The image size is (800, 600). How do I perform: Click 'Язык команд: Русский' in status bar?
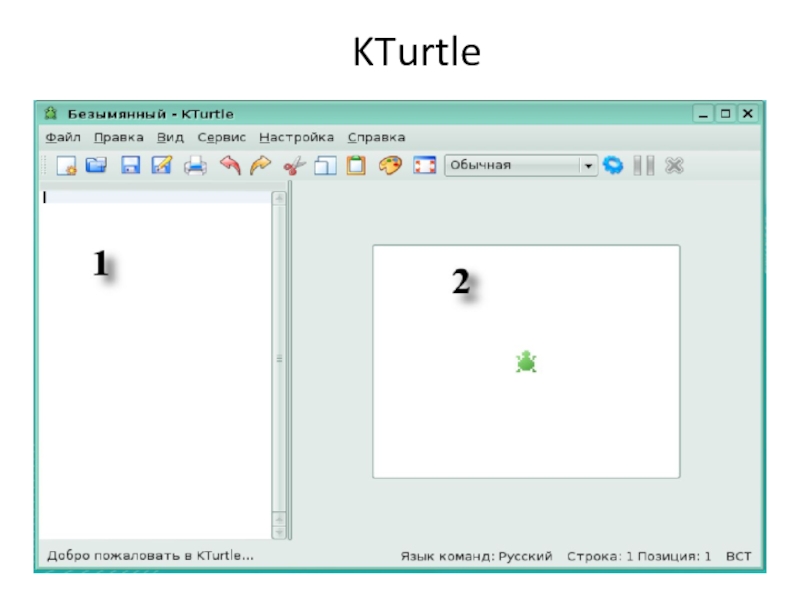click(476, 556)
